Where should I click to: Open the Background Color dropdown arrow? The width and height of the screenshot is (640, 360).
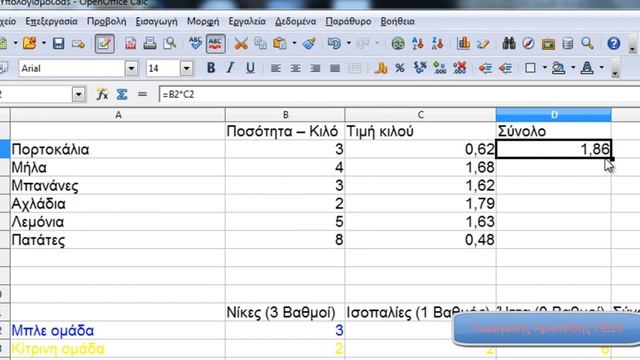(573, 68)
